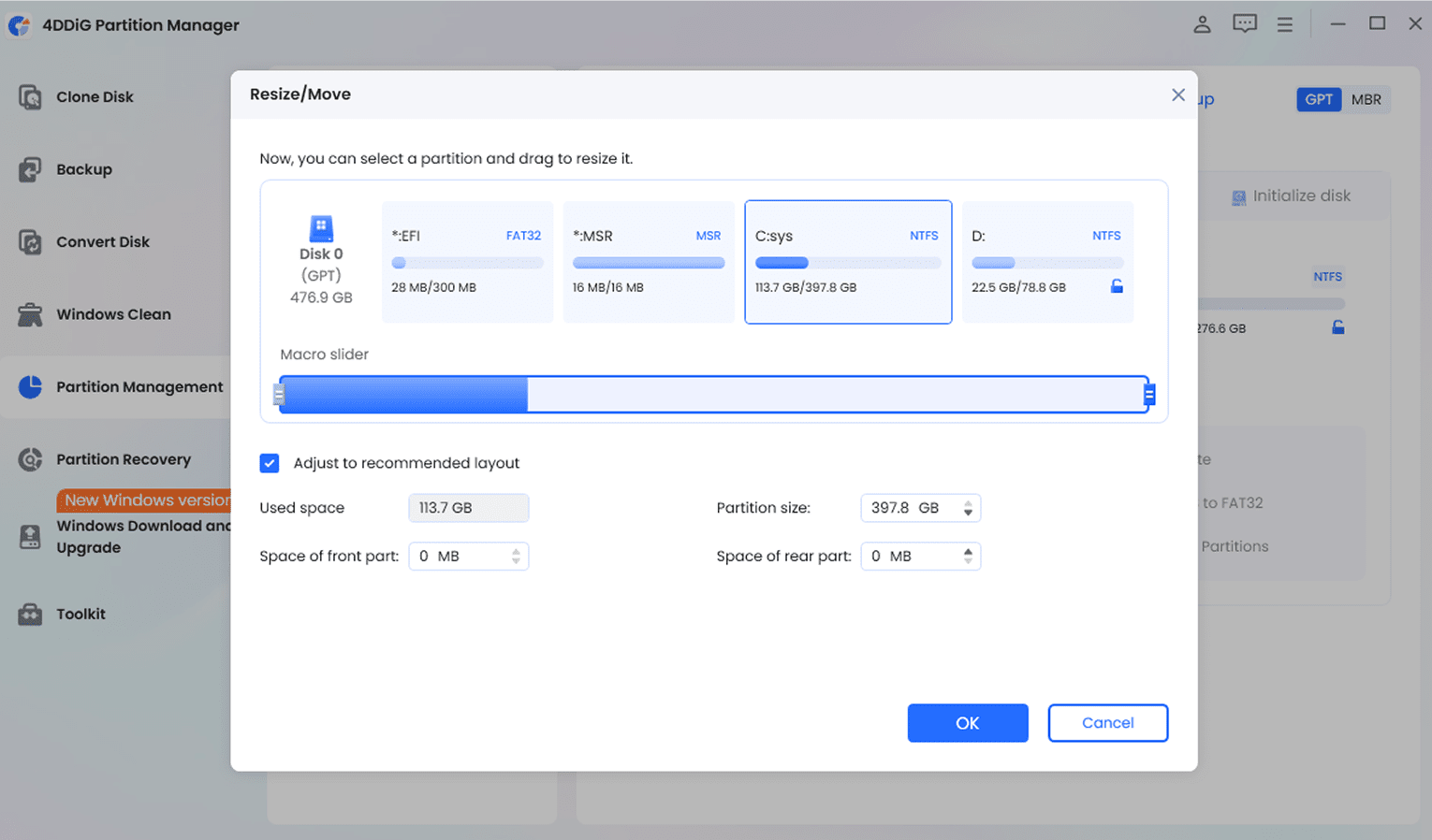The width and height of the screenshot is (1432, 840).
Task: Click the 4DDiG app logo
Action: tap(19, 25)
